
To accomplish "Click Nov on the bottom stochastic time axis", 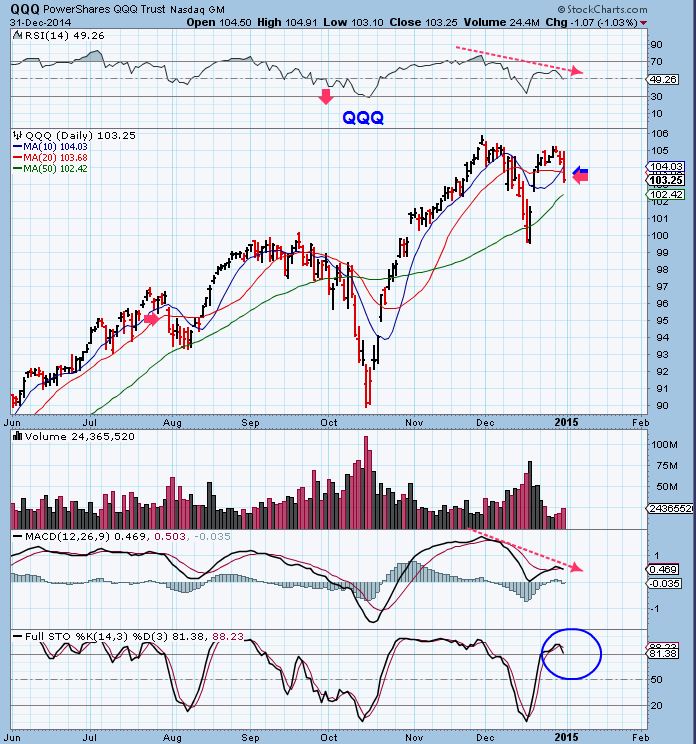I will (x=414, y=737).
